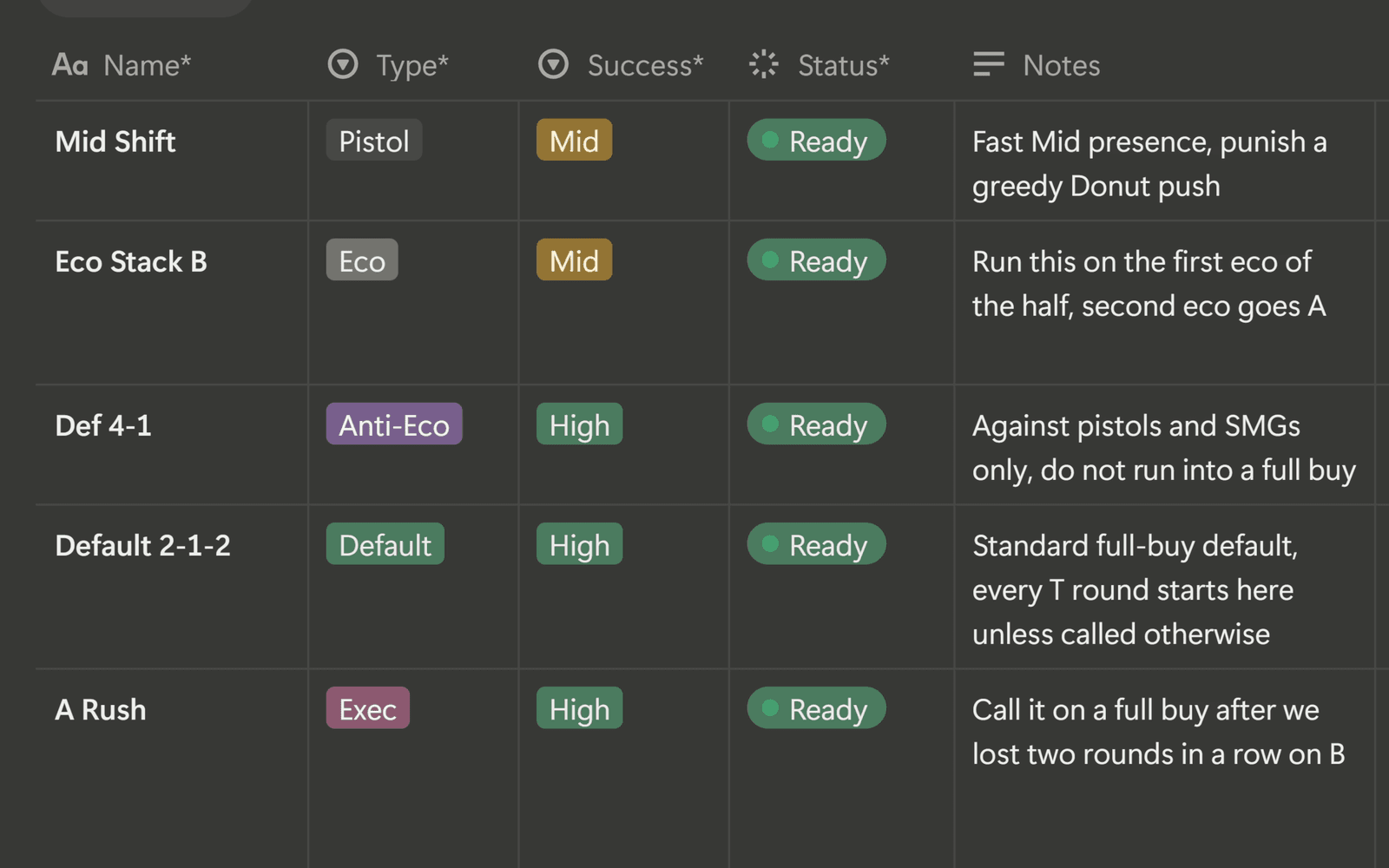
Task: Click the note 'Standard full-buy default'
Action: pos(1134,589)
